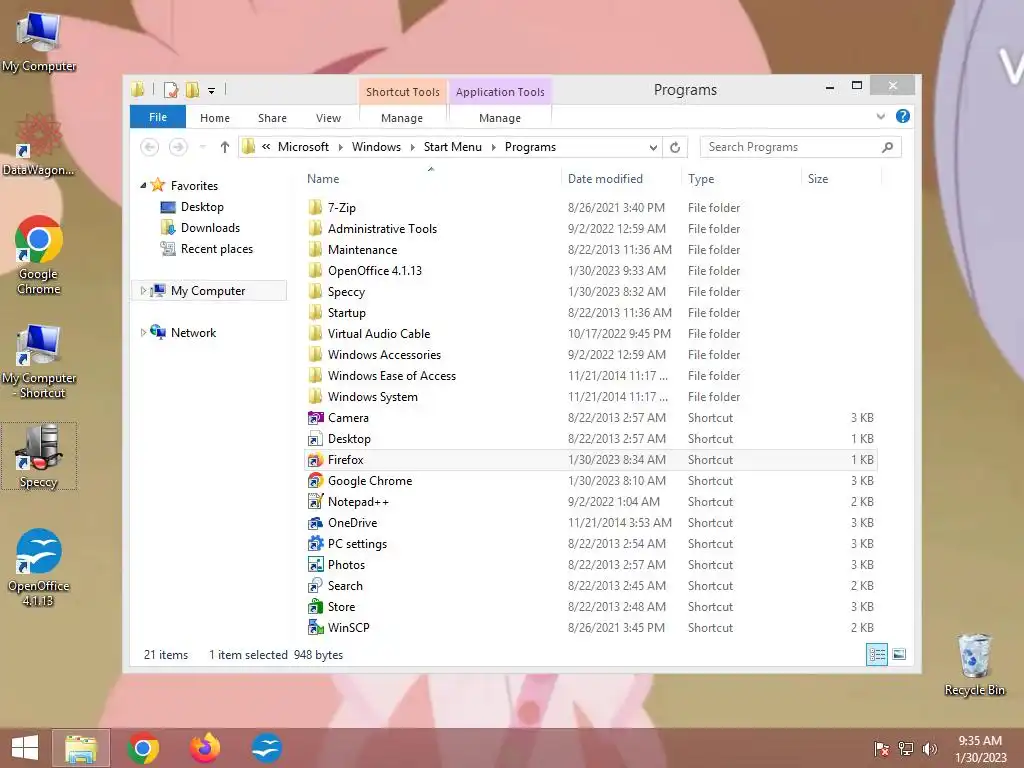The height and width of the screenshot is (768, 1024).
Task: Expand the ribbon with the chevron
Action: (x=880, y=116)
